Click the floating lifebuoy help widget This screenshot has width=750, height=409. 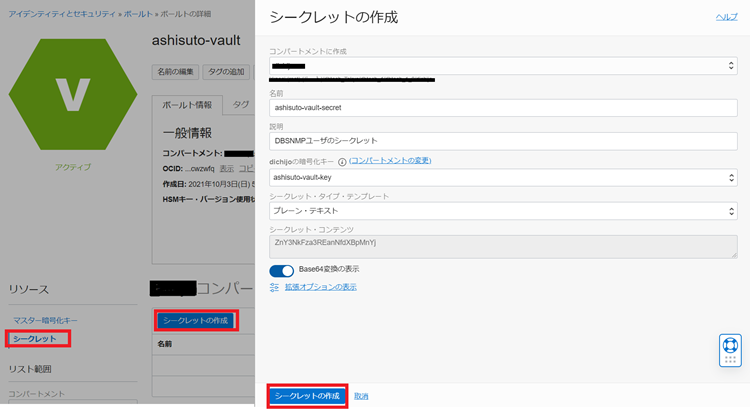(x=730, y=349)
